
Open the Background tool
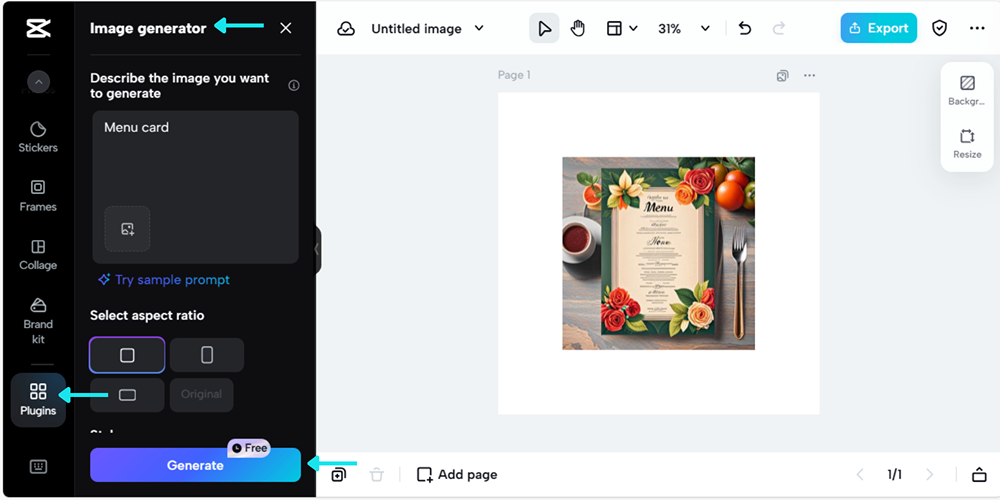[x=967, y=90]
